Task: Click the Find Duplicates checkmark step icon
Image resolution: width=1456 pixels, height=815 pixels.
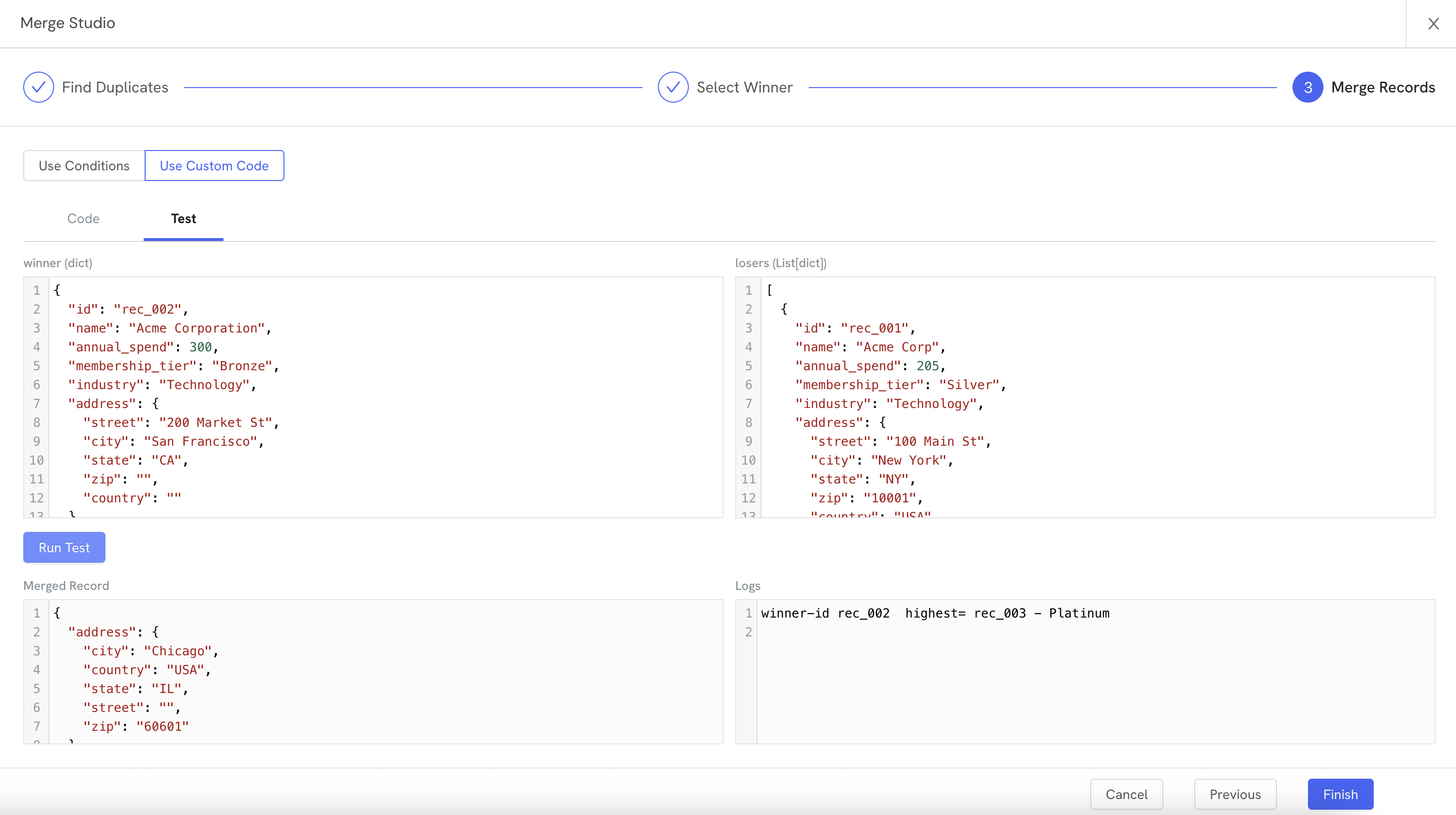Action: 38,87
